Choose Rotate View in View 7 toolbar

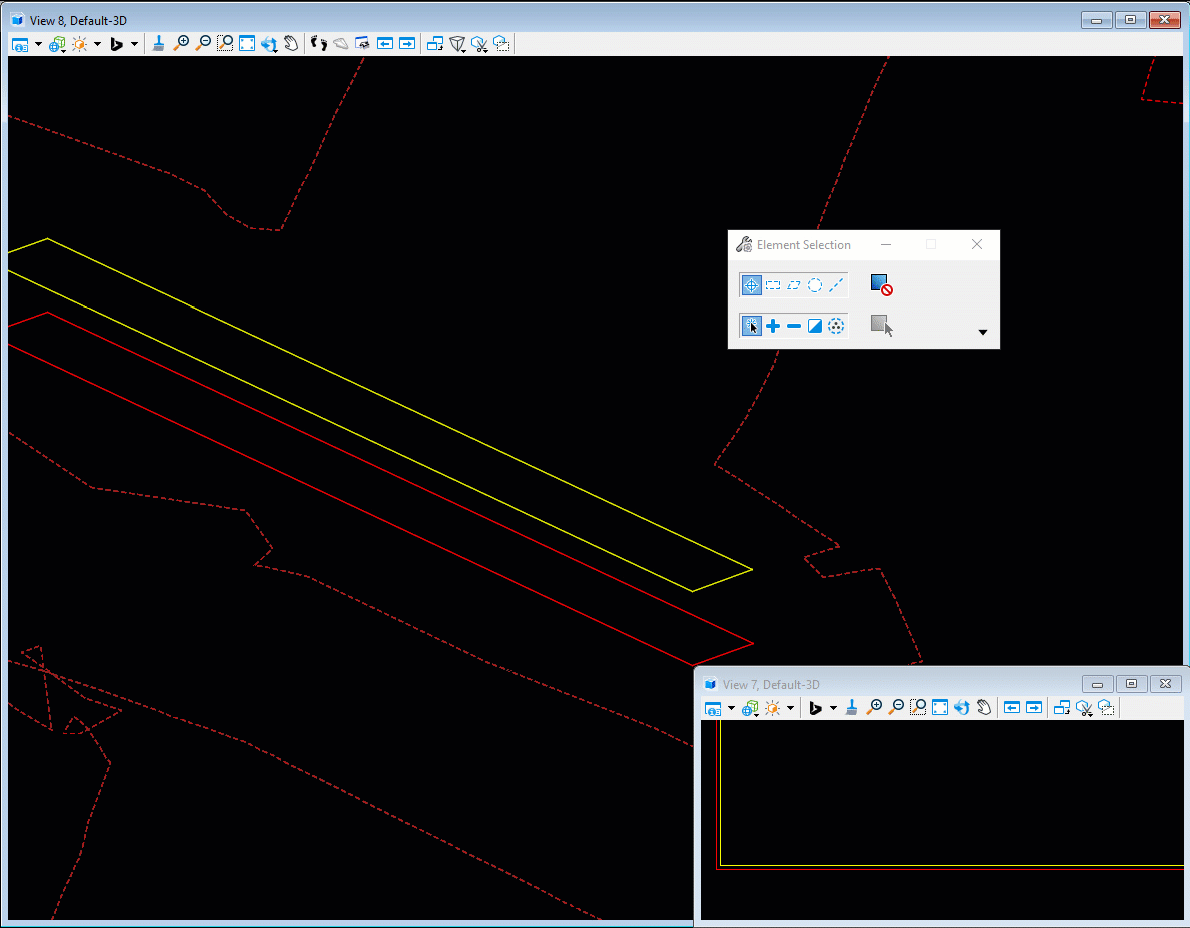(962, 708)
